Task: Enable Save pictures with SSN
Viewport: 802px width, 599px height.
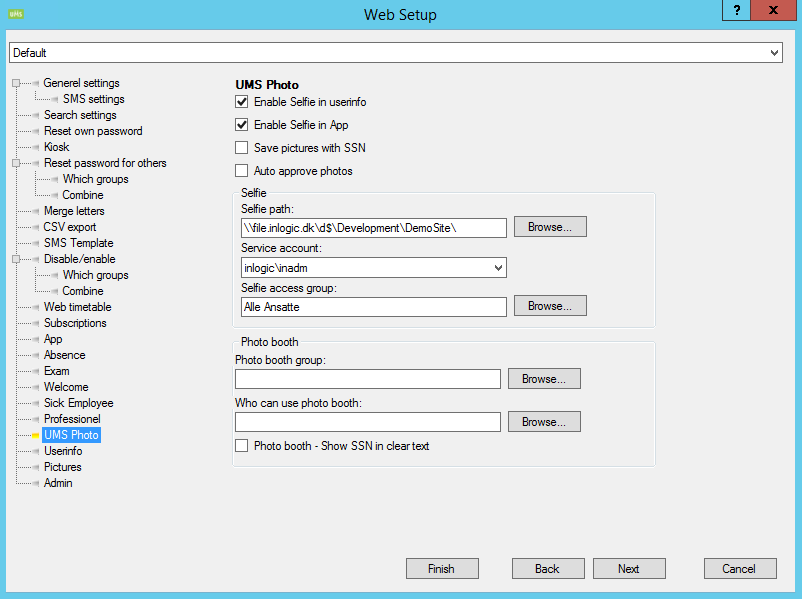Action: 241,148
